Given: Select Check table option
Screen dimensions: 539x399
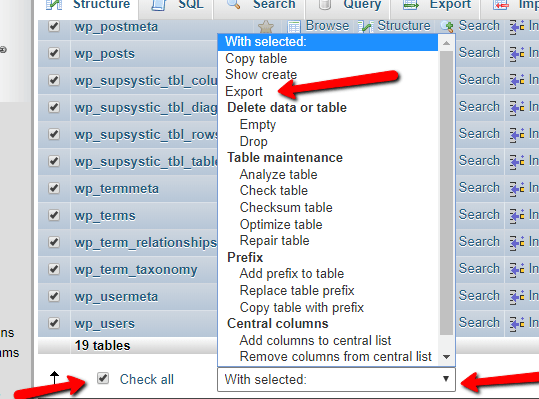Looking at the screenshot, I should pos(274,190).
